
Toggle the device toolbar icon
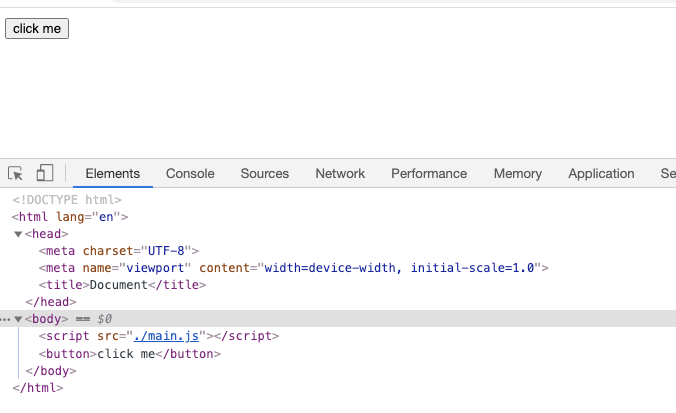[x=45, y=173]
